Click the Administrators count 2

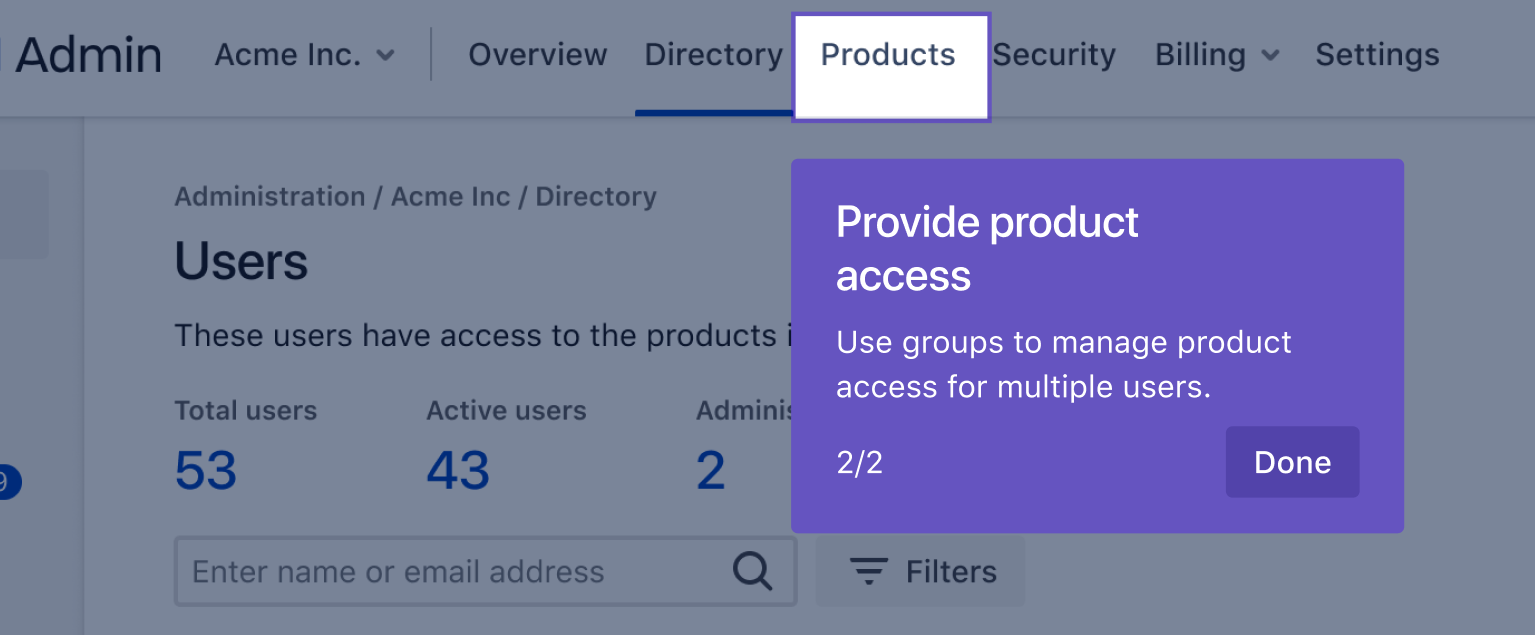point(711,470)
